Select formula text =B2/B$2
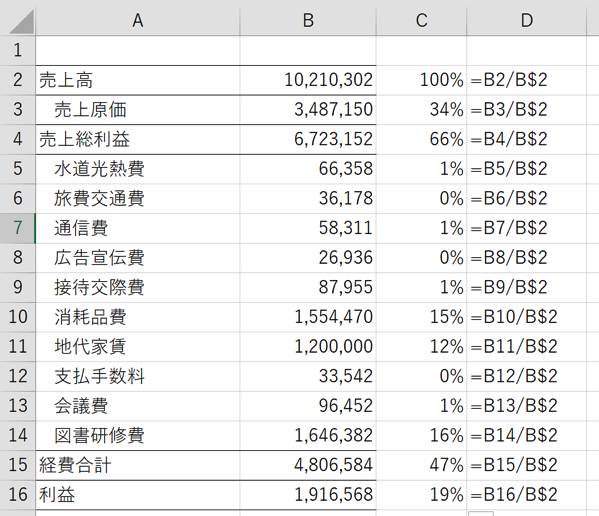The height and width of the screenshot is (516, 599). (x=509, y=80)
